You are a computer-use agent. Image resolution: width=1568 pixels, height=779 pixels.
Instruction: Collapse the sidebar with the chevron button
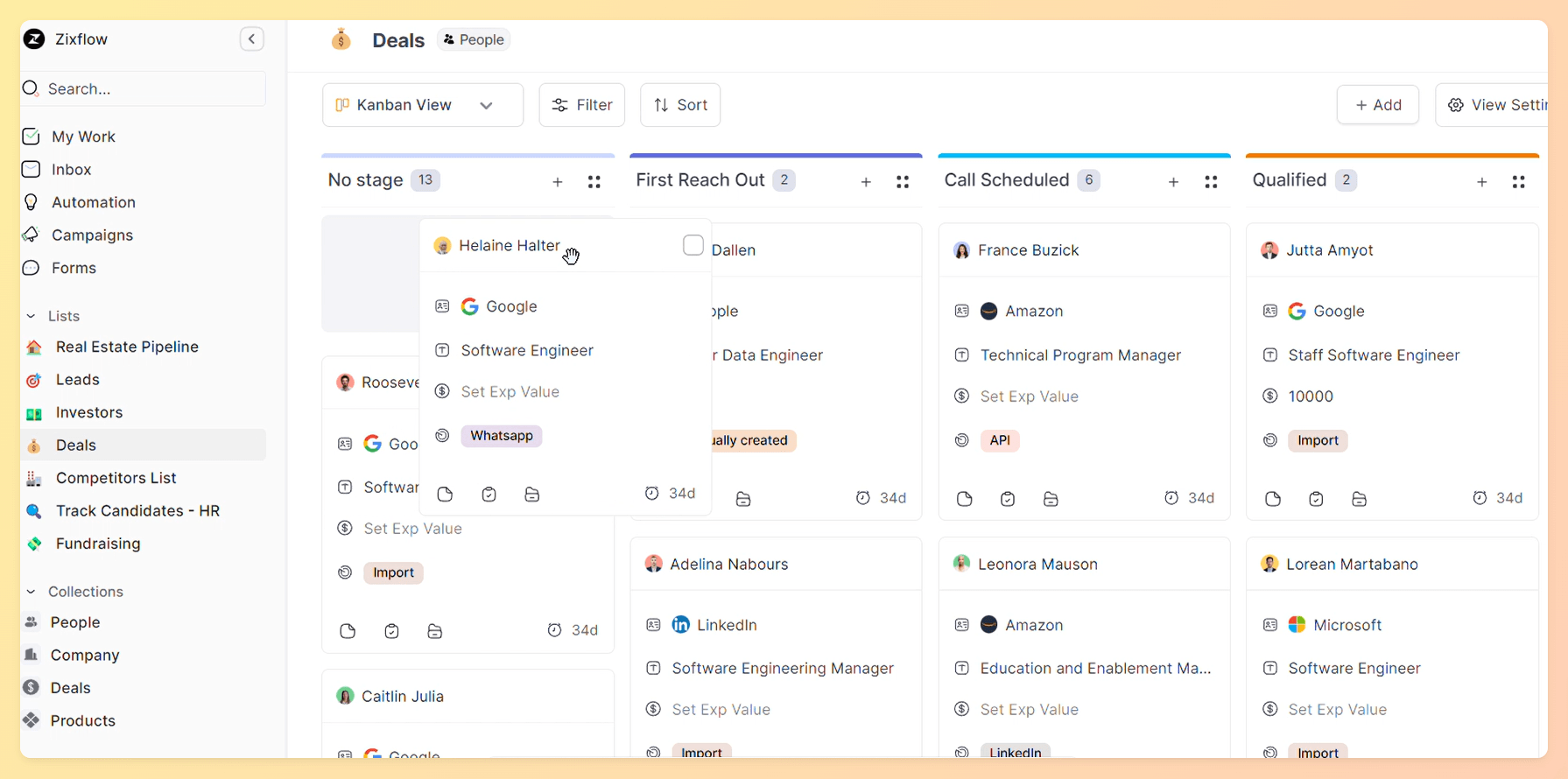tap(251, 39)
